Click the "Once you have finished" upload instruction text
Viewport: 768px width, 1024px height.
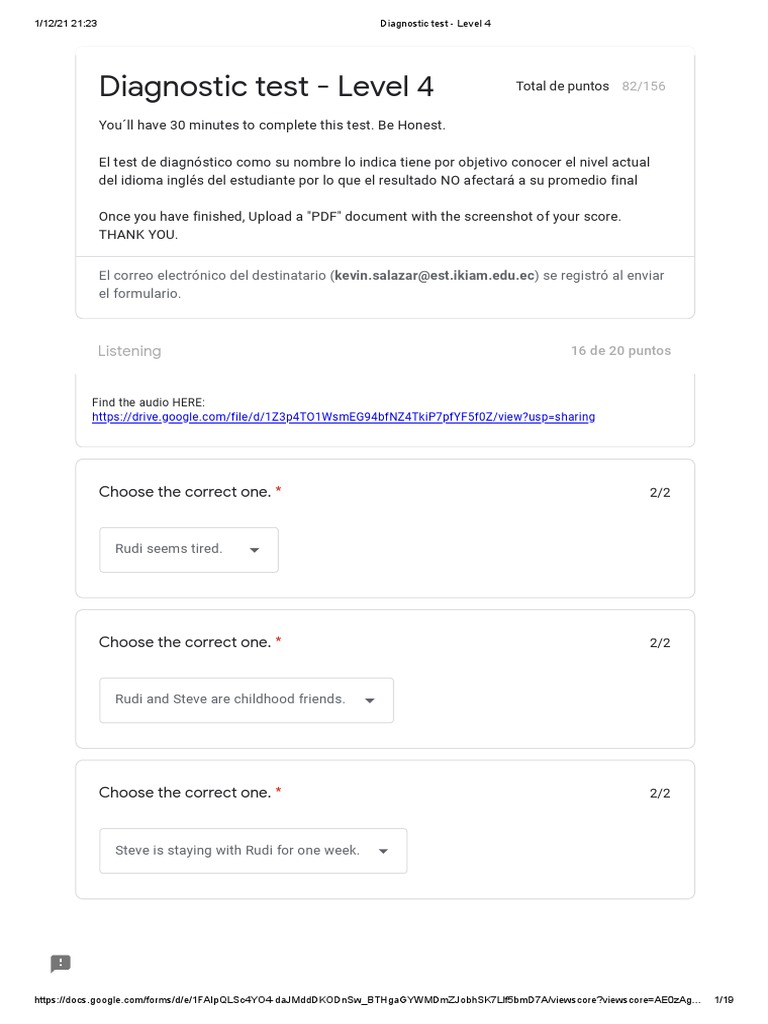tap(359, 216)
